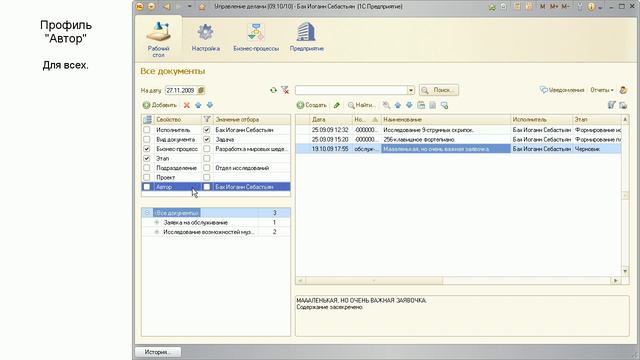The image size is (640, 360).
Task: Open the Бизнес-процессы section
Action: coord(256,38)
